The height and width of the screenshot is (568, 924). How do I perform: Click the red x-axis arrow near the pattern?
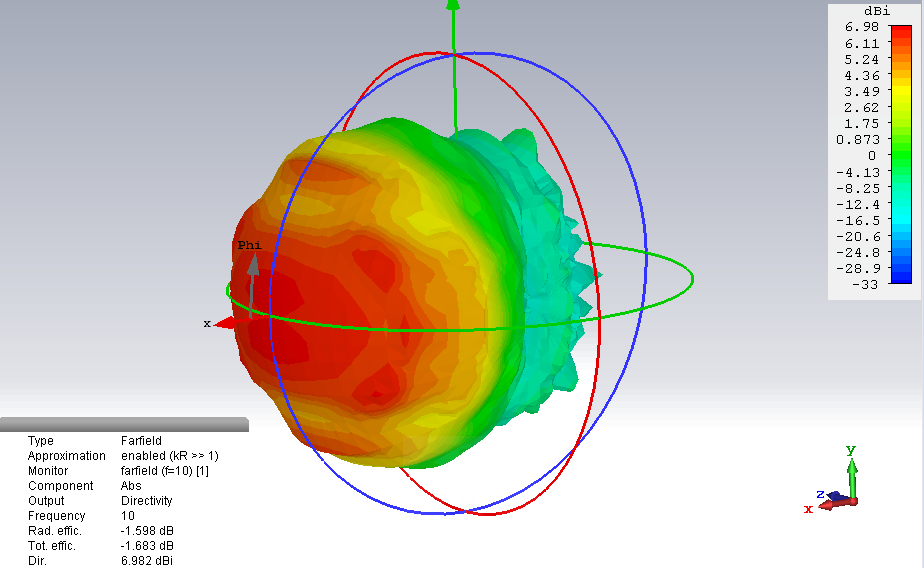click(226, 323)
